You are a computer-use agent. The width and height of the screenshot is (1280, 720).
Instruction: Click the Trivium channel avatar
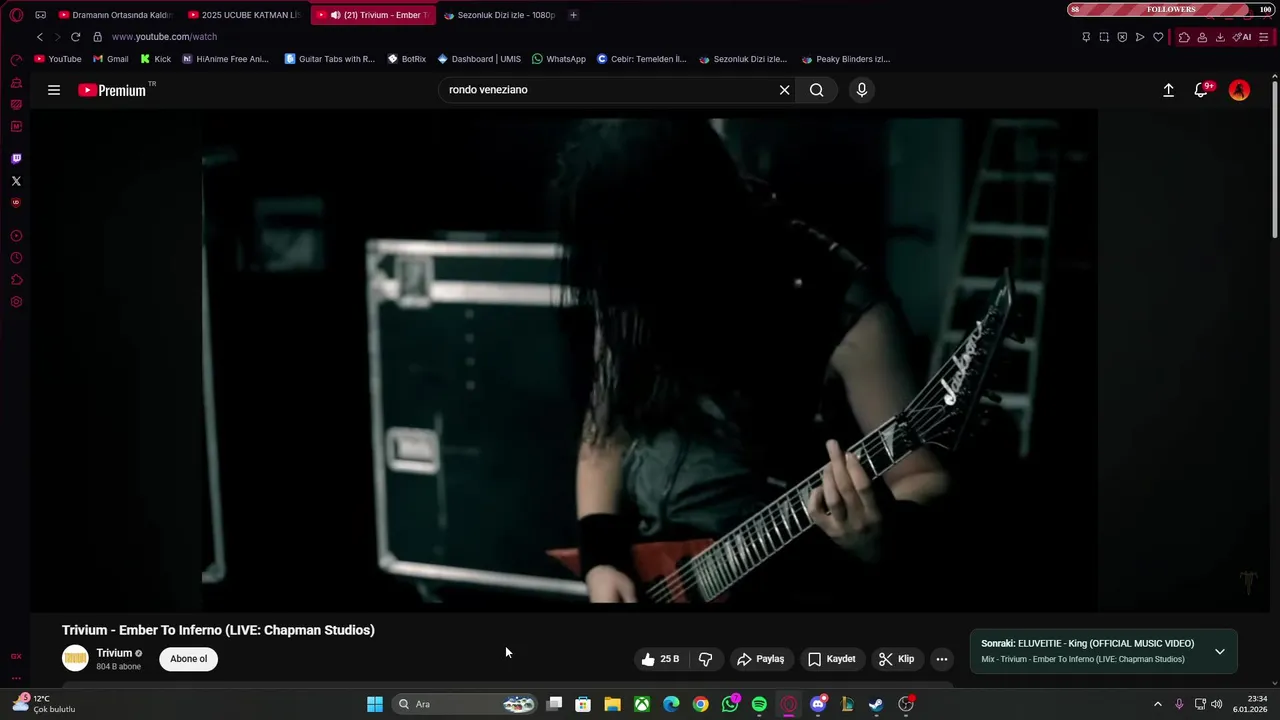pos(75,658)
